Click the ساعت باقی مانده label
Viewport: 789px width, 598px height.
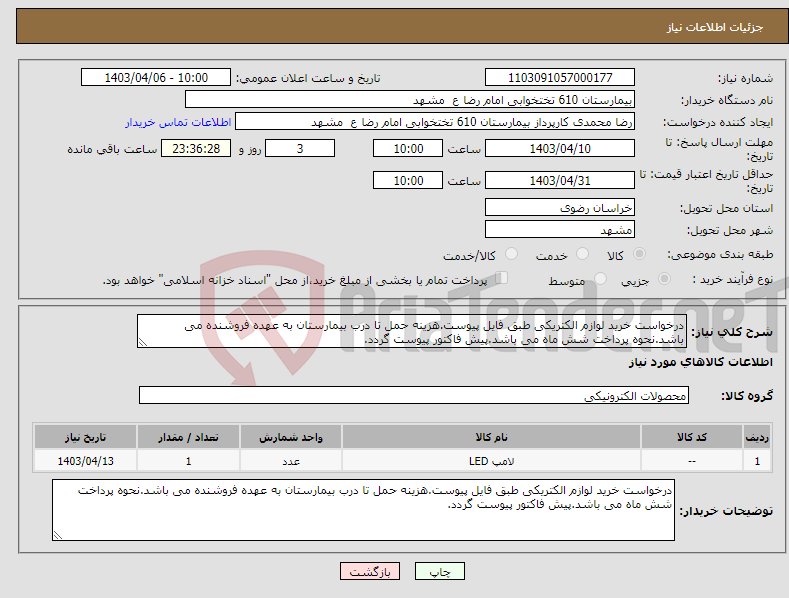click(x=112, y=150)
